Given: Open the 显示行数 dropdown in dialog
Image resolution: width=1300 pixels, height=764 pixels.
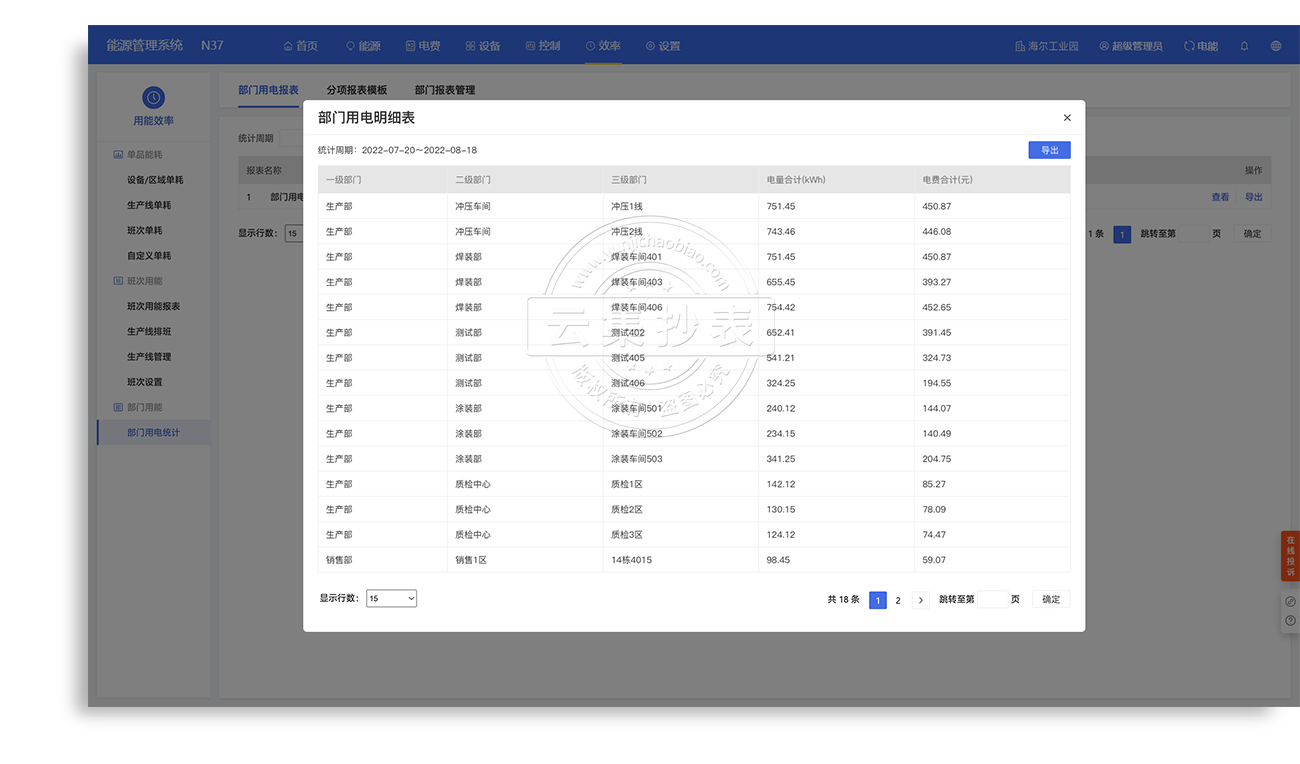Looking at the screenshot, I should [x=391, y=598].
